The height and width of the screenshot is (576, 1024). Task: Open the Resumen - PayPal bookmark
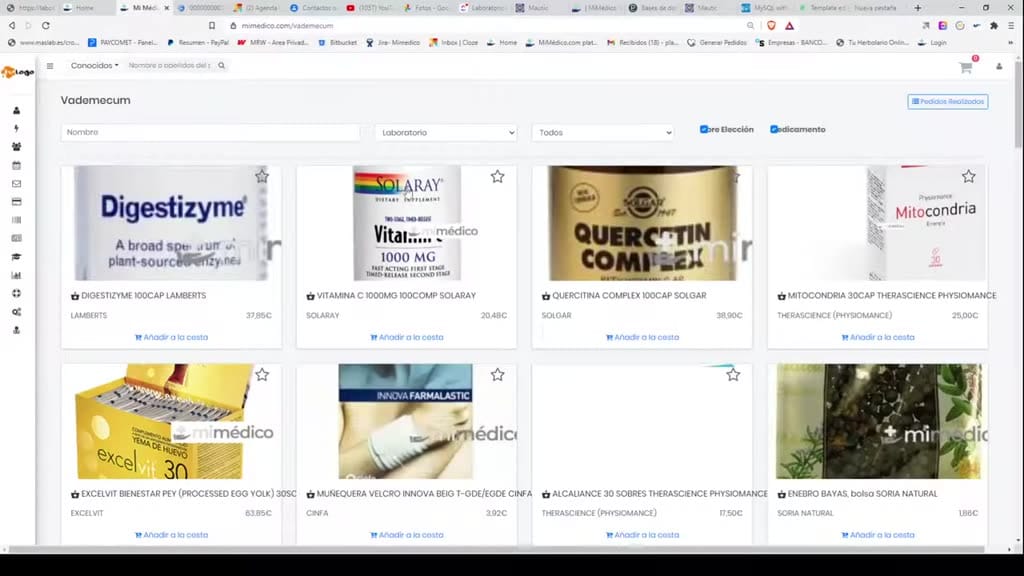tap(198, 42)
